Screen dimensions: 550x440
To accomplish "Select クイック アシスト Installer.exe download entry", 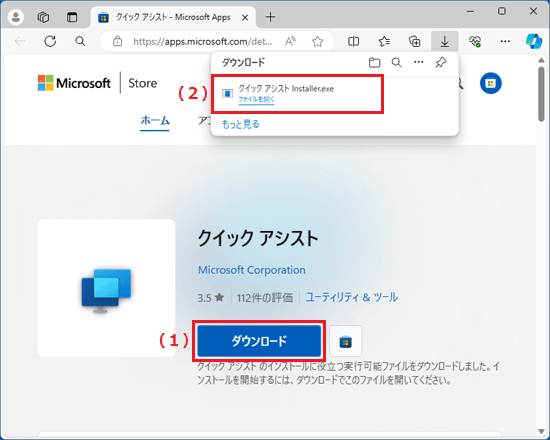I will [x=297, y=94].
